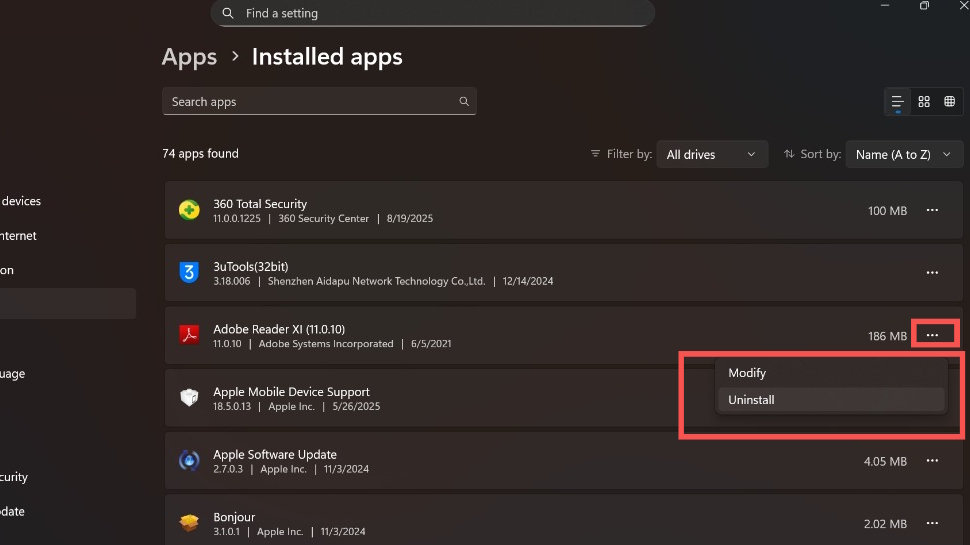
Task: Click the 100 MB size value
Action: point(887,211)
